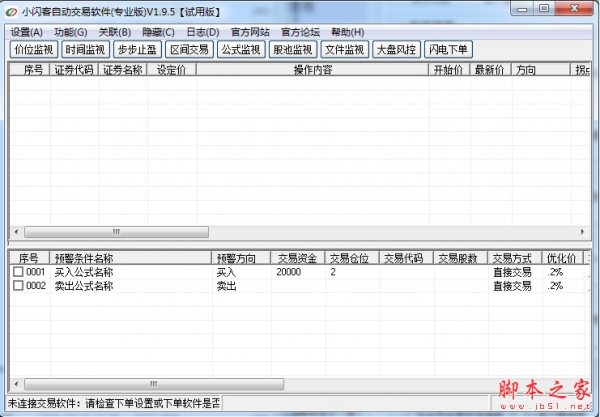Click the 开始价 column header
Screen dimensions: 600x417
(x=448, y=70)
